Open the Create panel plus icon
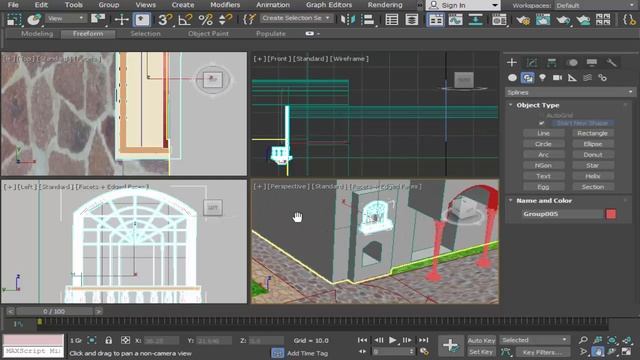 point(512,62)
